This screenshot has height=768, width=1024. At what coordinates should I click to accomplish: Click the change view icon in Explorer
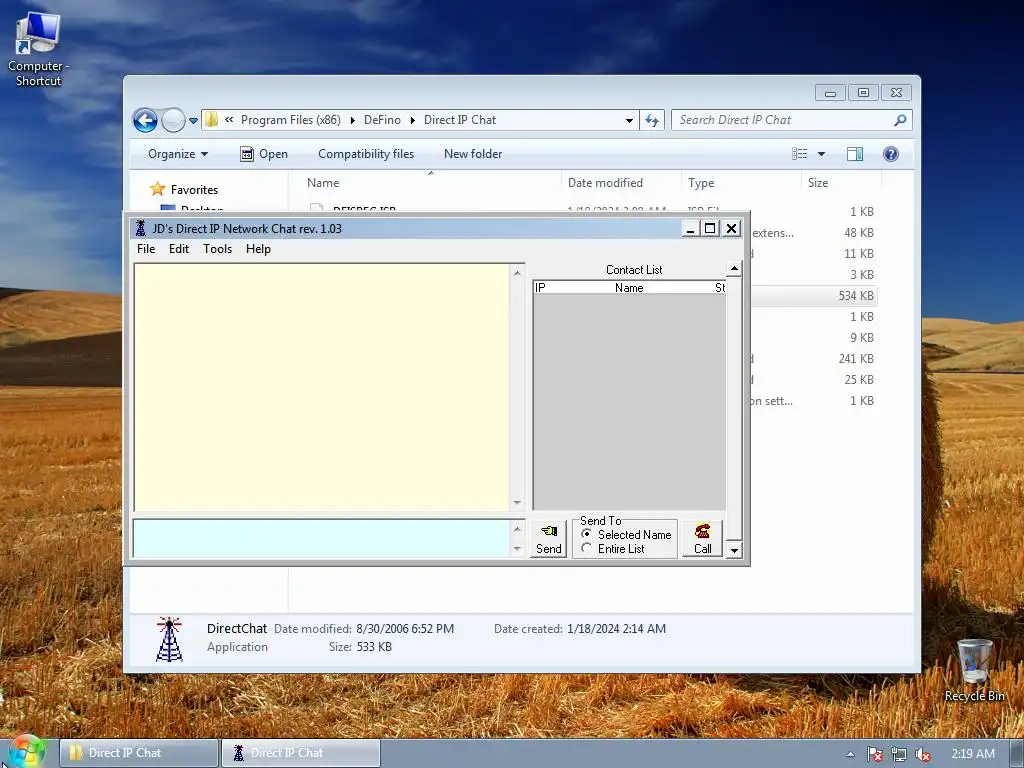pyautogui.click(x=800, y=153)
